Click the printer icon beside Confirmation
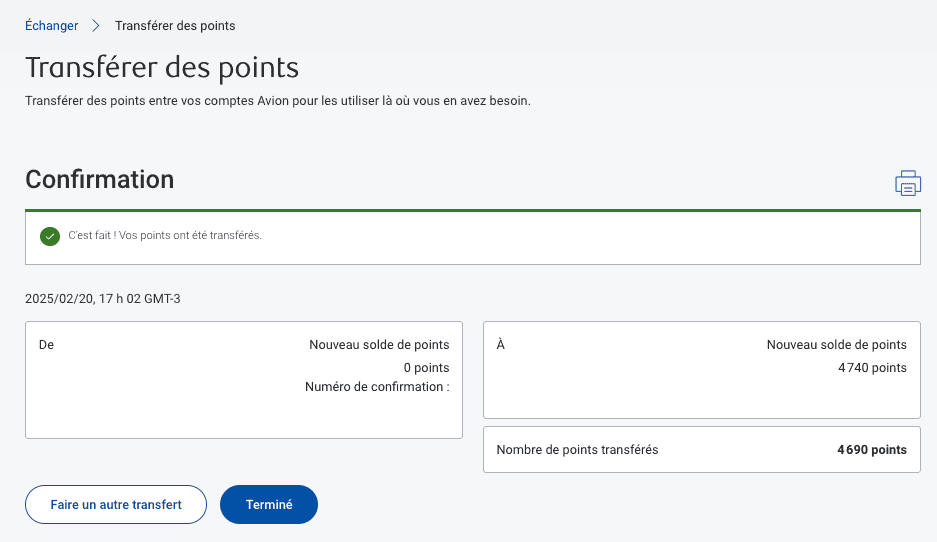This screenshot has height=542, width=937. click(907, 183)
